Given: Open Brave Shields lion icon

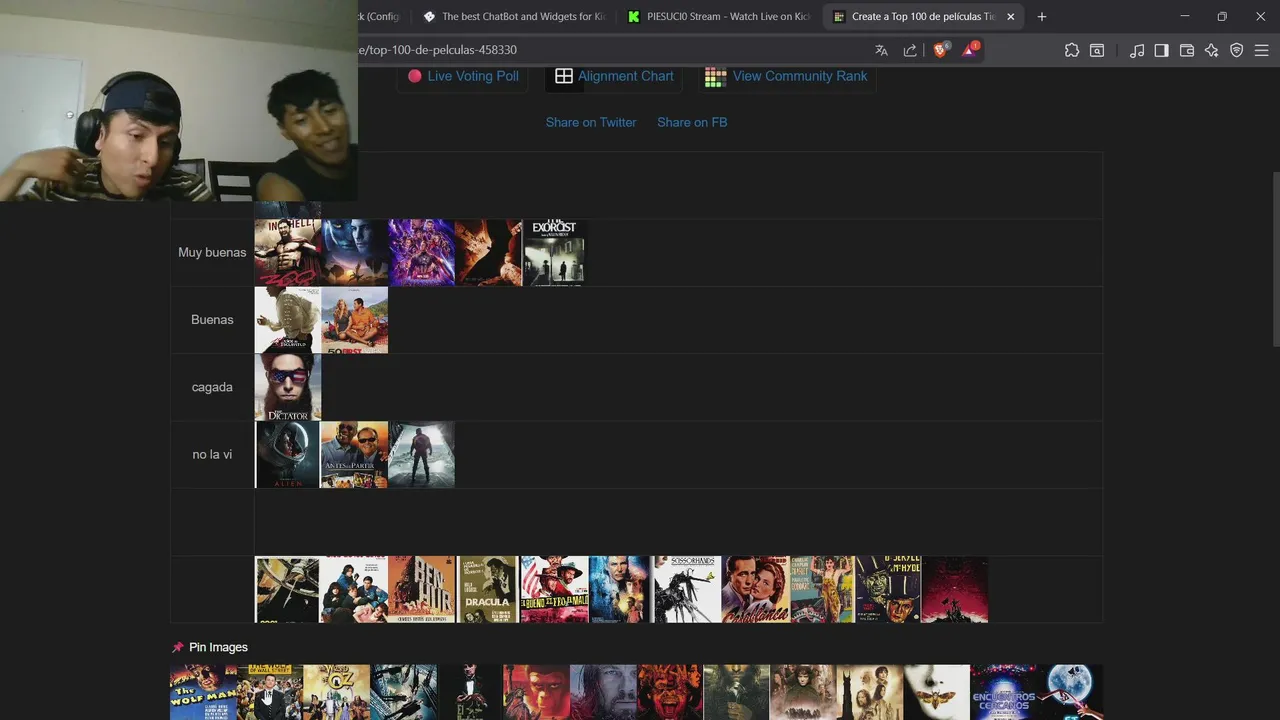Looking at the screenshot, I should coord(940,49).
